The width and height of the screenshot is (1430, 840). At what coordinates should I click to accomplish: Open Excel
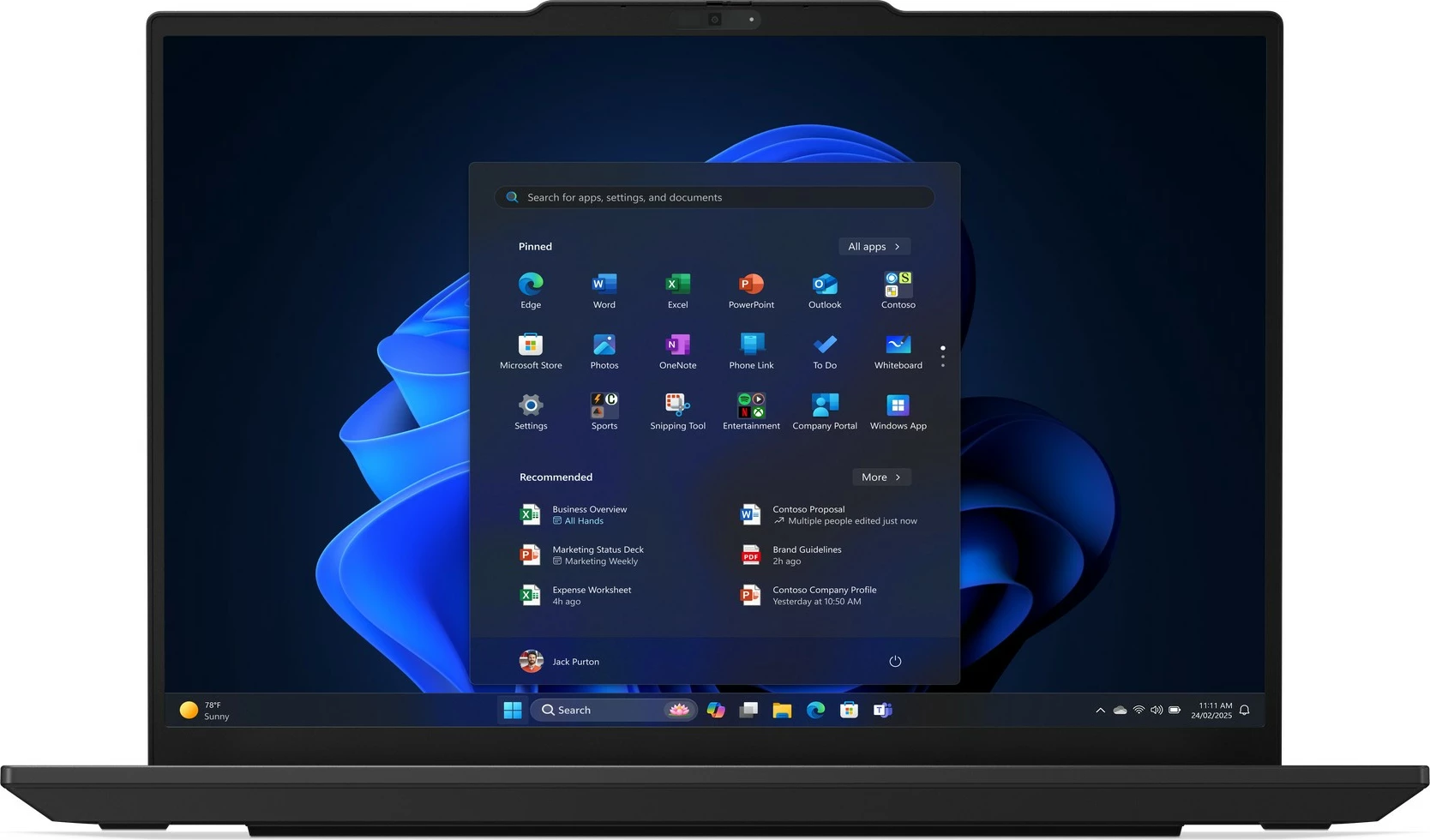click(x=677, y=290)
